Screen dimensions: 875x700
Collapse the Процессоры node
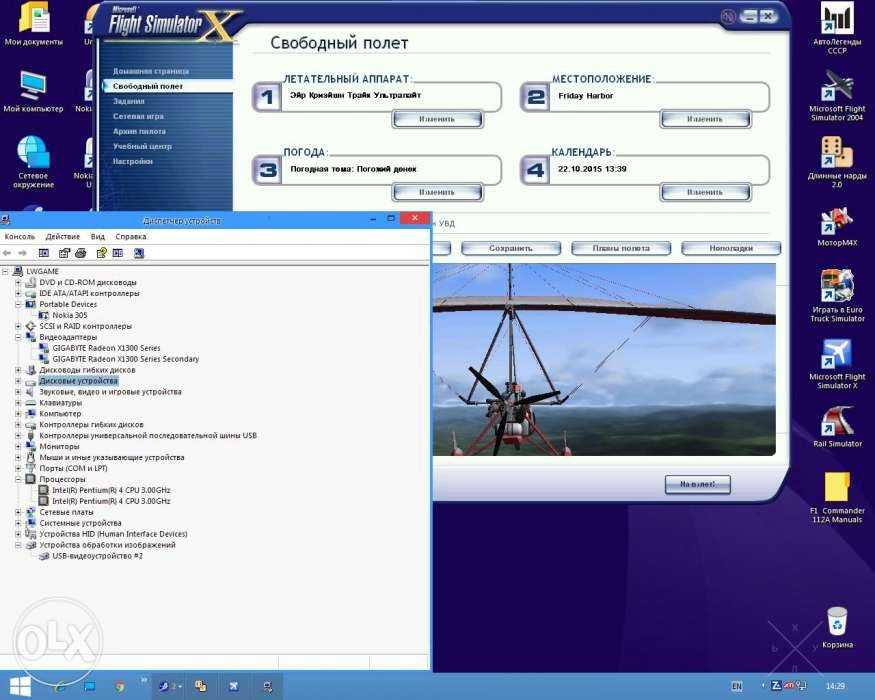[18, 480]
